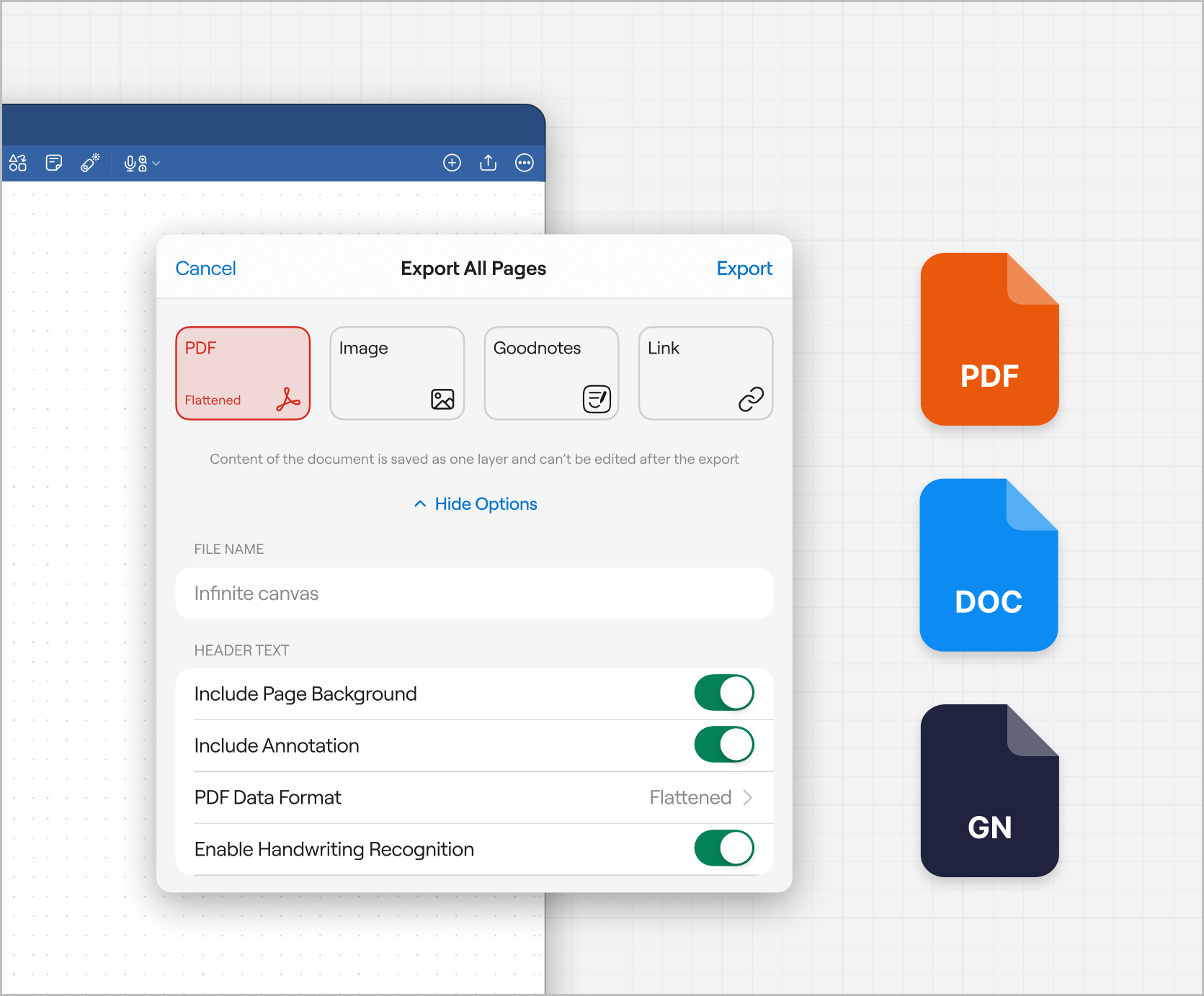The width and height of the screenshot is (1204, 996).
Task: Click the flattened export description text
Action: point(474,459)
